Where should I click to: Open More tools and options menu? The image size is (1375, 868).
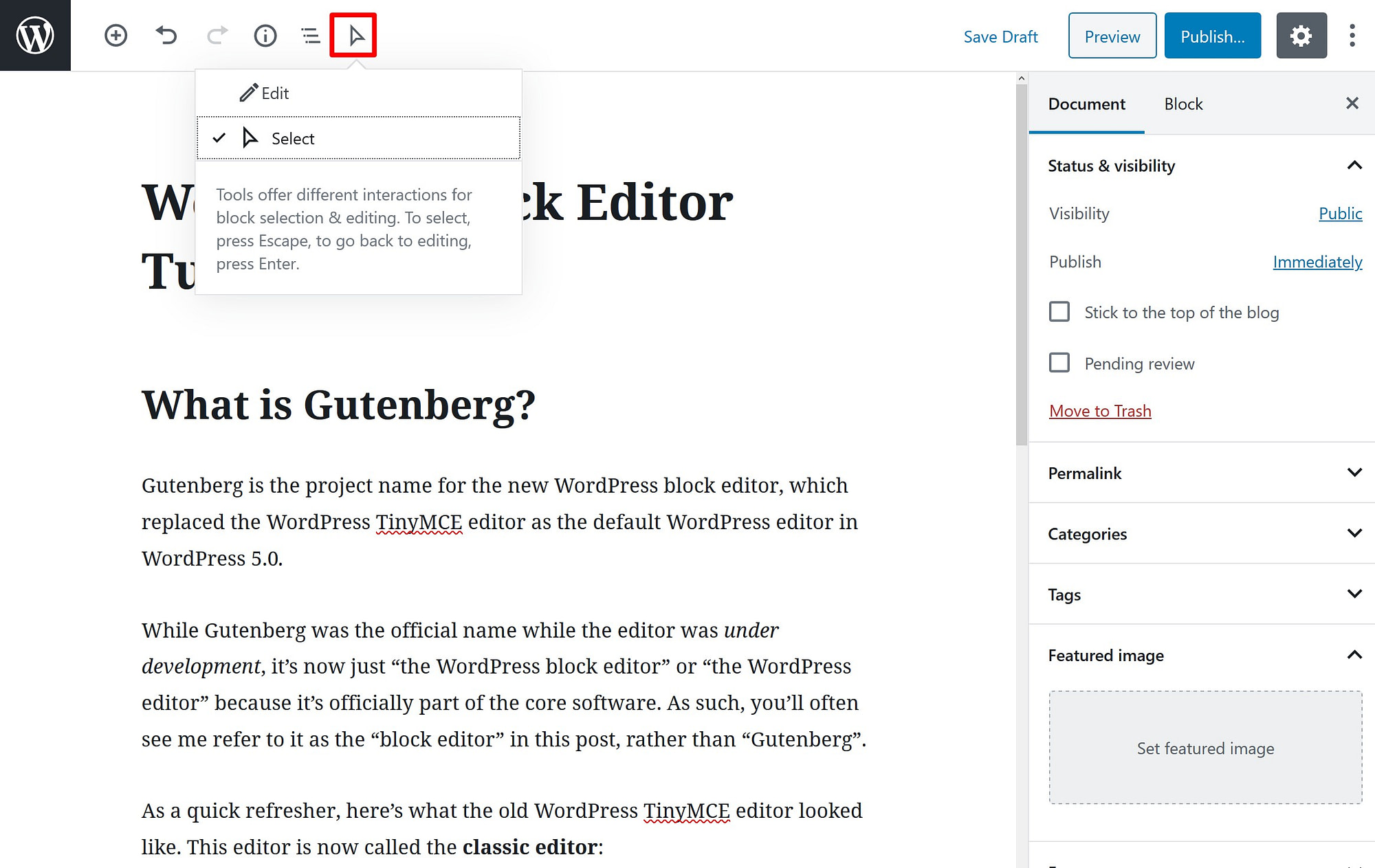pyautogui.click(x=1352, y=36)
